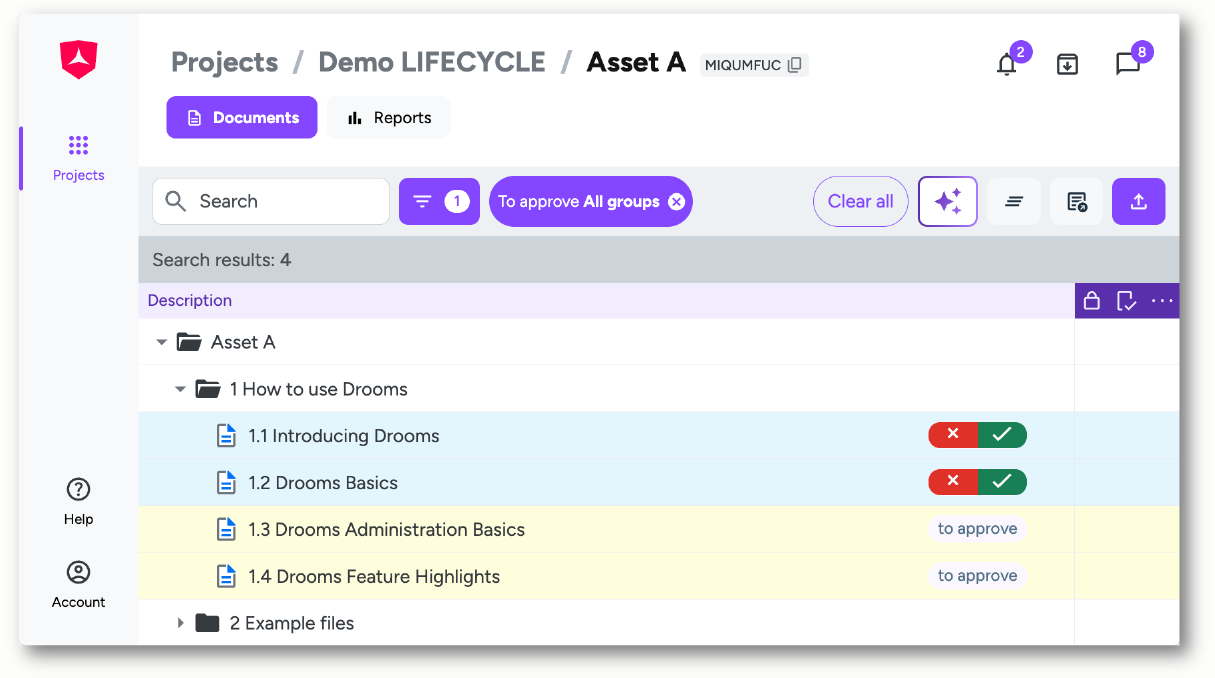Select 1.1 Introducing Drooms document name
The image size is (1215, 678).
tap(344, 436)
